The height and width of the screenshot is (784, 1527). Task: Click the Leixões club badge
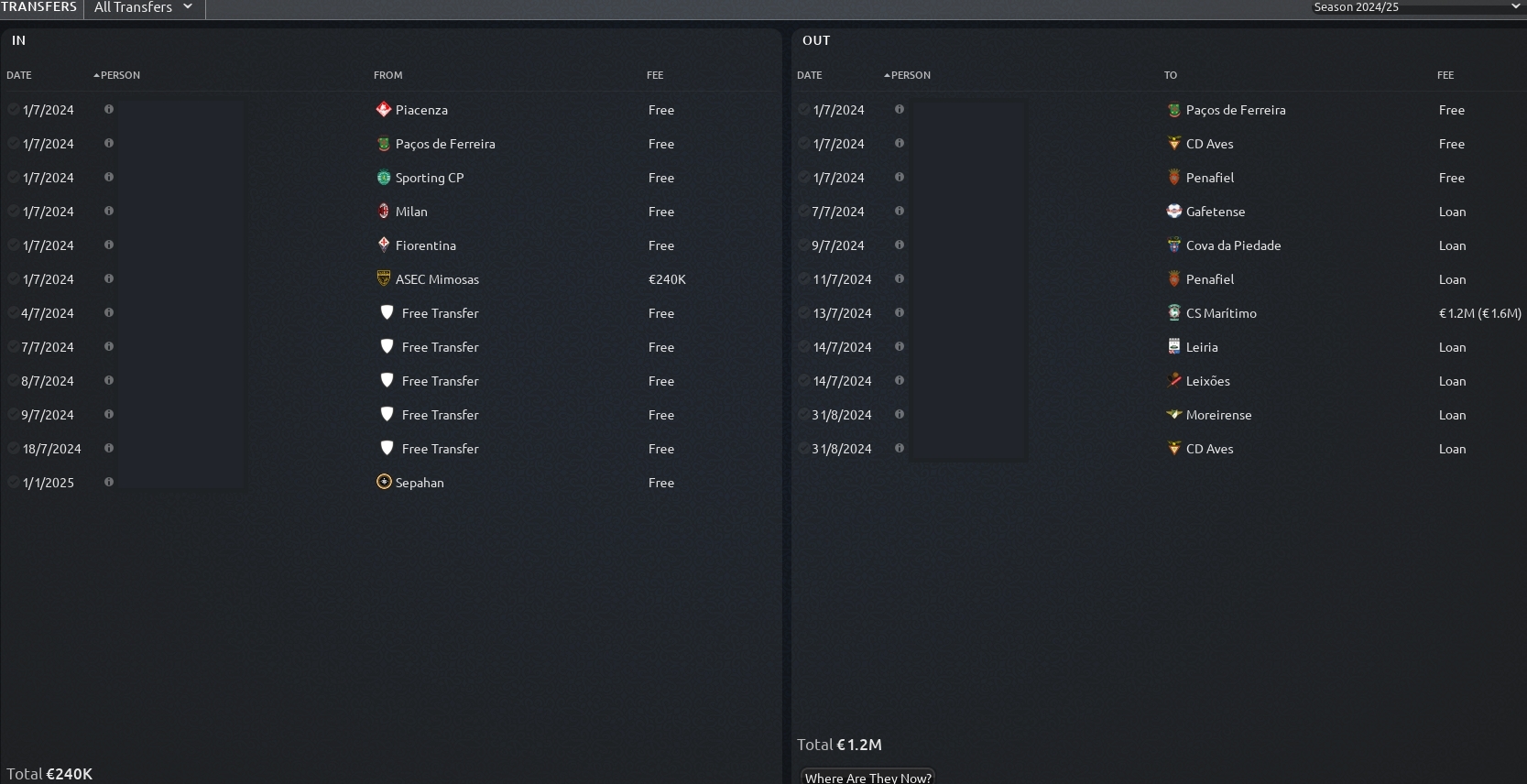coord(1174,381)
